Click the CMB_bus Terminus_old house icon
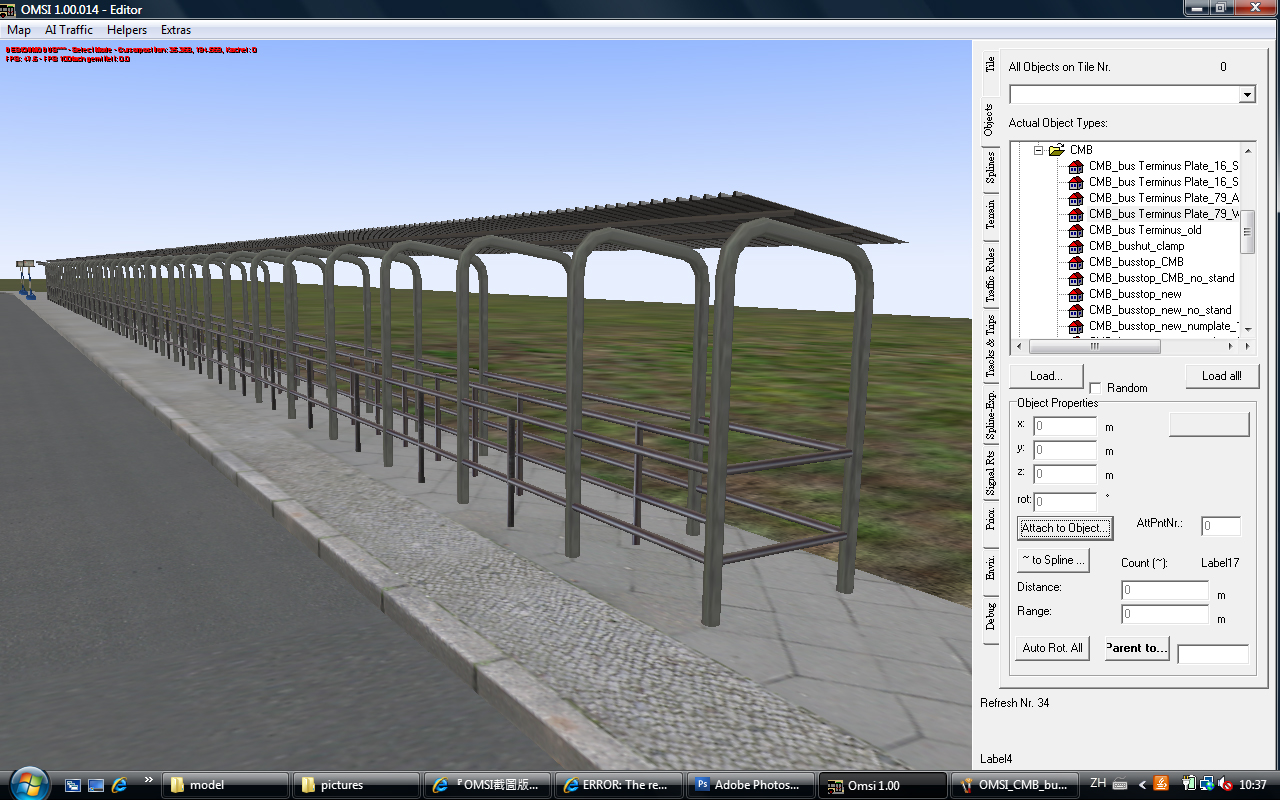This screenshot has width=1280, height=800. [x=1075, y=230]
